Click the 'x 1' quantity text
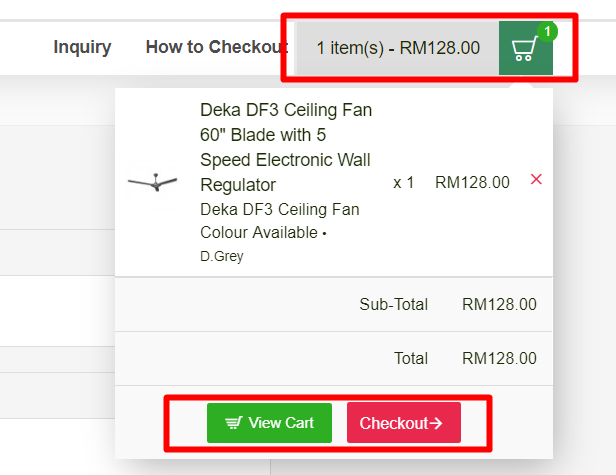This screenshot has height=475, width=616. coord(403,183)
